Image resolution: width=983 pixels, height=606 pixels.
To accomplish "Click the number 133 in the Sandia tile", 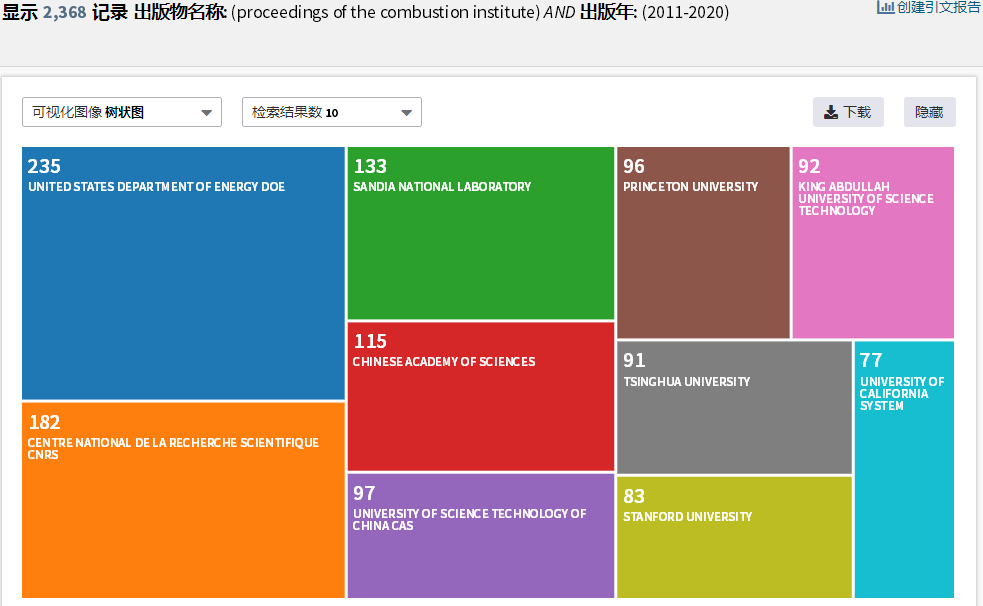I will point(371,166).
